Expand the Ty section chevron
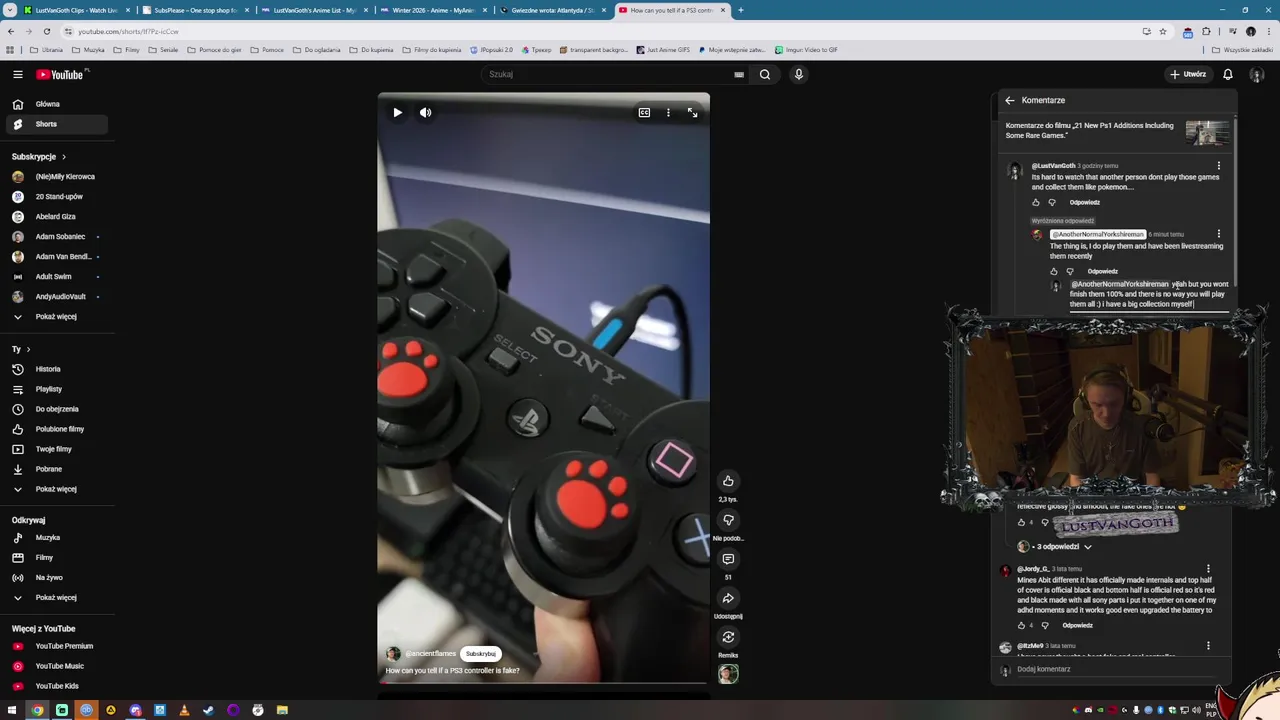The height and width of the screenshot is (720, 1280). click(x=28, y=349)
